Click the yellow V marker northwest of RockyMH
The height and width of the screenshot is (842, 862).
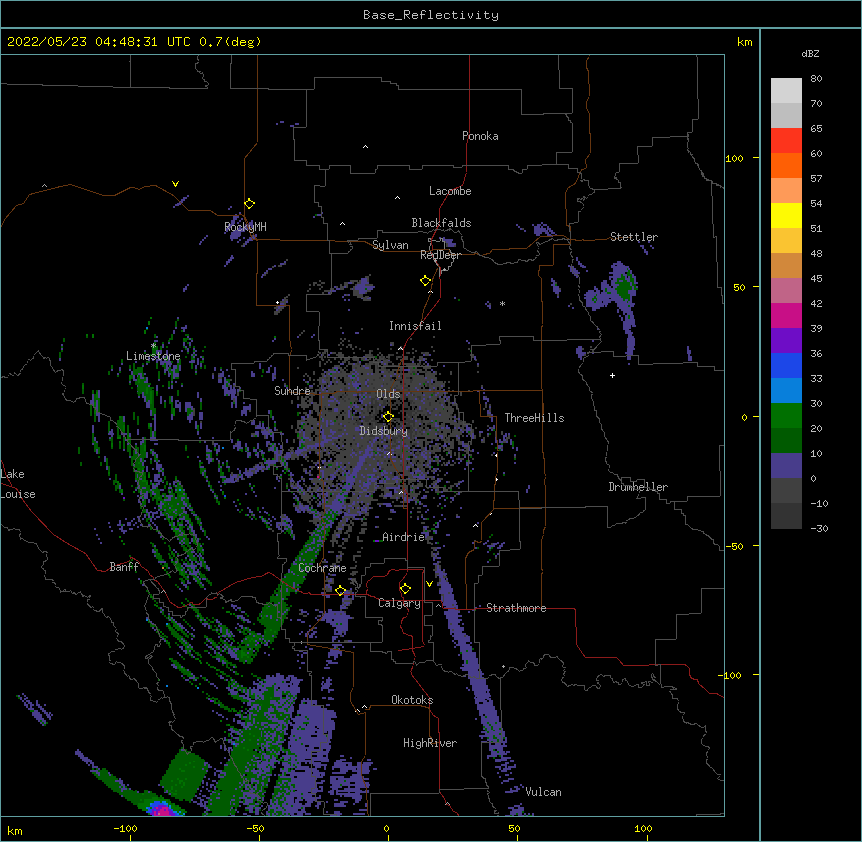175,184
